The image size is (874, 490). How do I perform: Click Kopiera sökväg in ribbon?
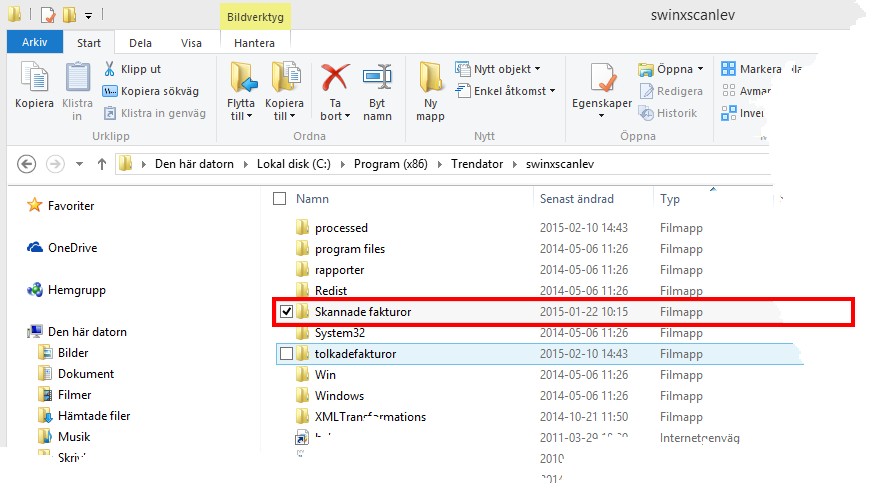tap(149, 91)
